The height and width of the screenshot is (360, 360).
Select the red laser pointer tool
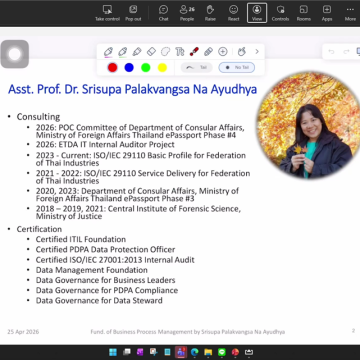194,52
